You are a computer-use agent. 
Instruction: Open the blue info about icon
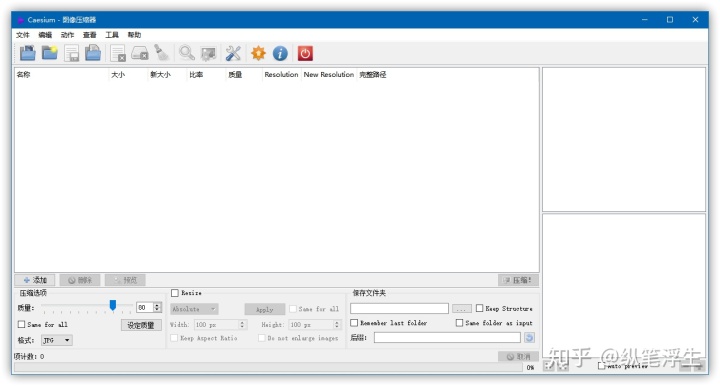[x=280, y=53]
